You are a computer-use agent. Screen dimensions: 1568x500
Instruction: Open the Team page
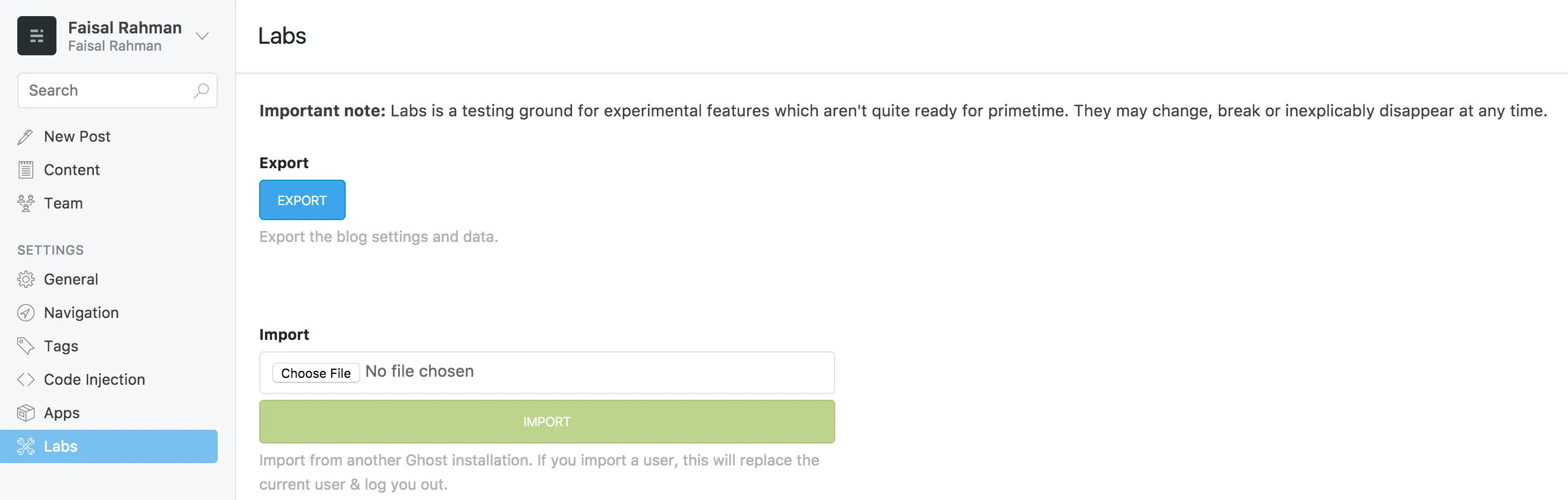click(63, 203)
